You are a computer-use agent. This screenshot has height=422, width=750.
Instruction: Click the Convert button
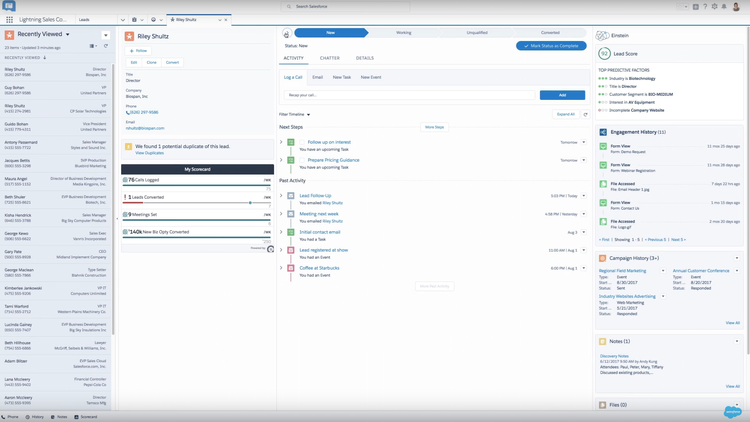(x=172, y=63)
